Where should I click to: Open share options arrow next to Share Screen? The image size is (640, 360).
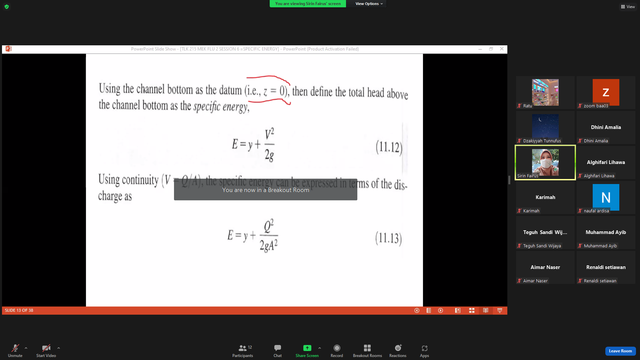[x=320, y=348]
